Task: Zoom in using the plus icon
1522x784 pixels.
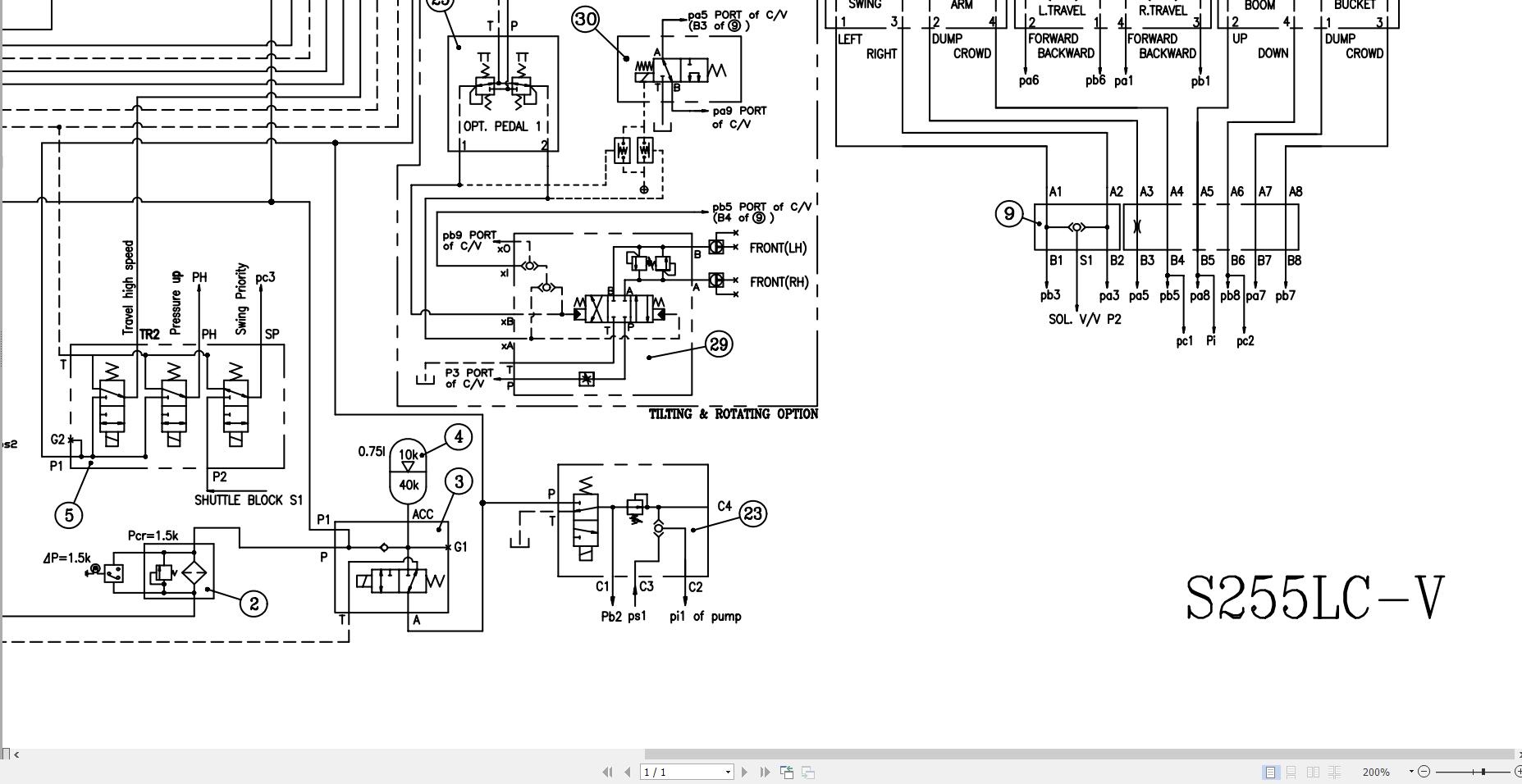Action: pos(1519,772)
